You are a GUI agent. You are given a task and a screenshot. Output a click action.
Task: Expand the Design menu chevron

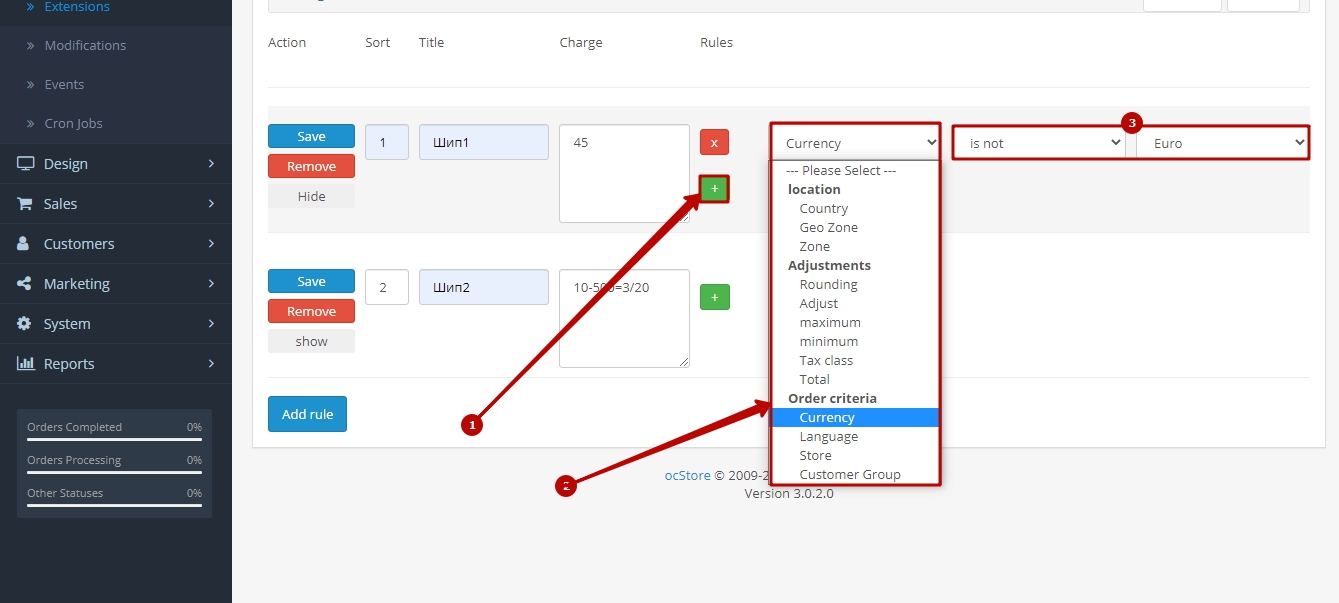(x=211, y=163)
